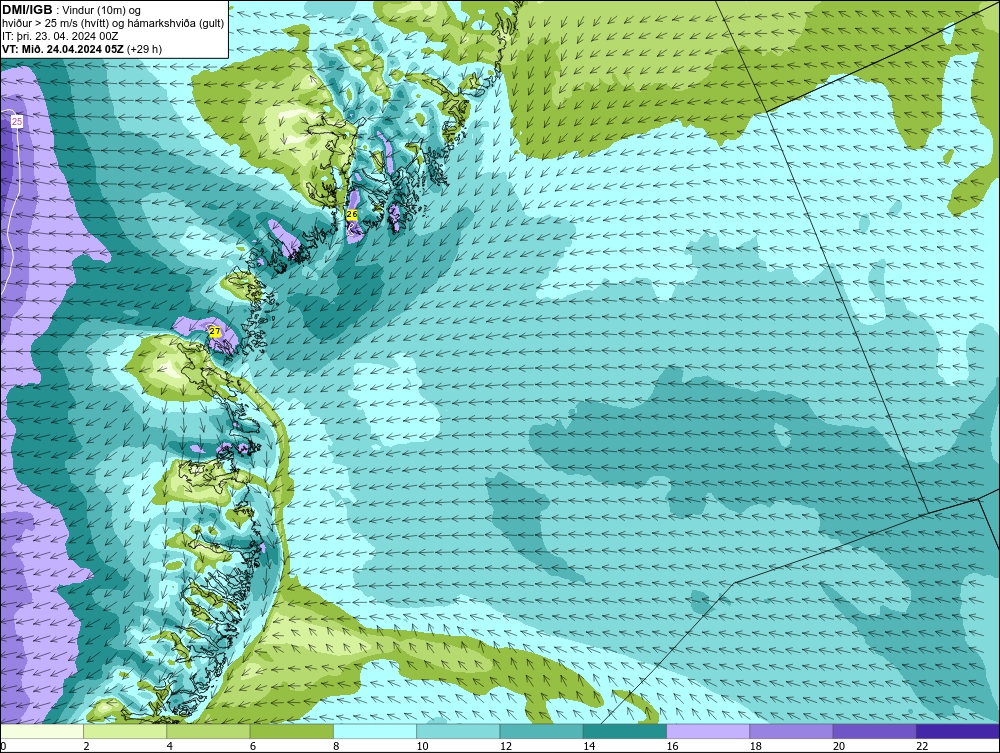Select the 6–8 m/s dark green legend swatch

pyautogui.click(x=291, y=731)
